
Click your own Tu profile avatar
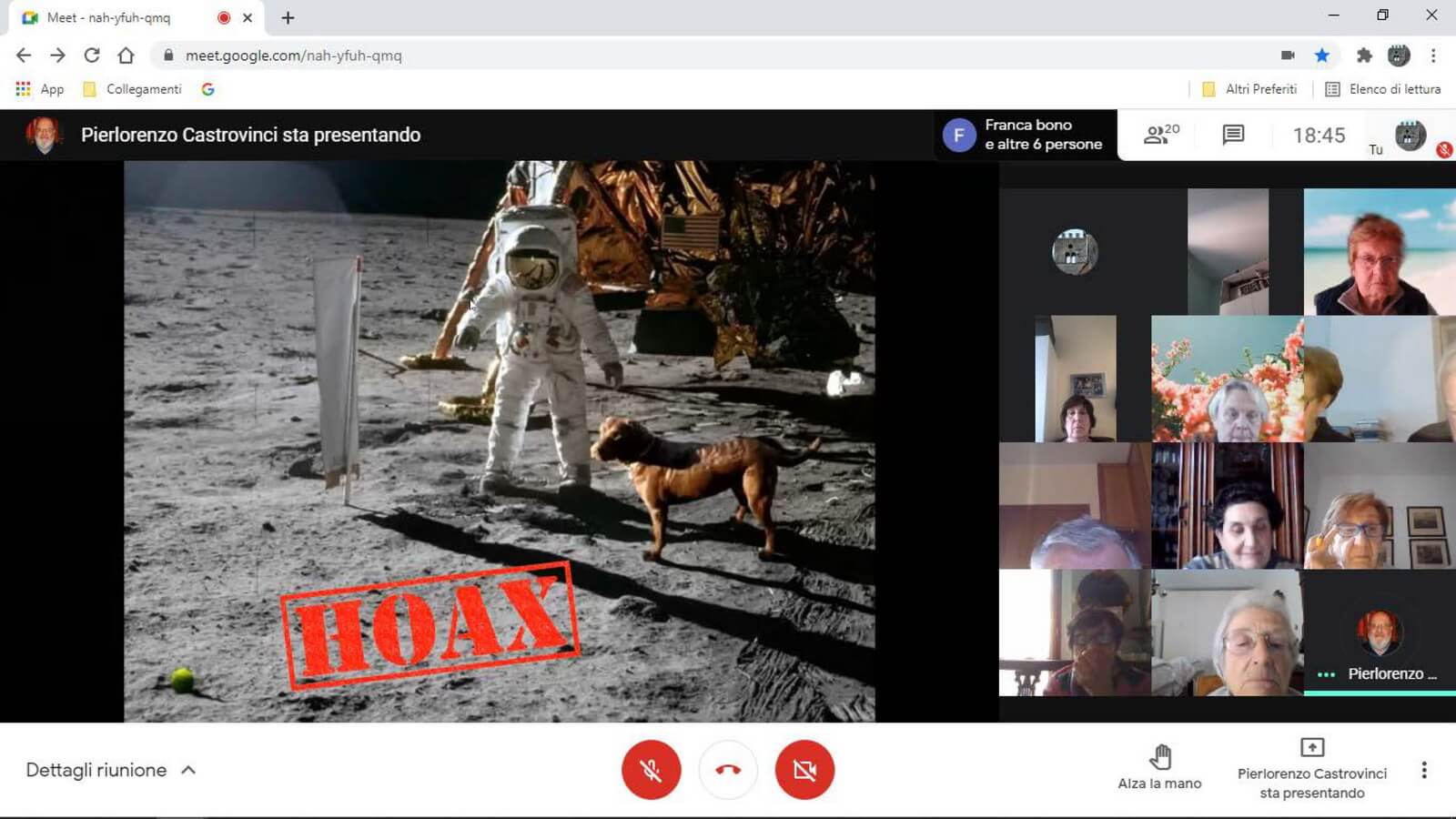point(1410,135)
